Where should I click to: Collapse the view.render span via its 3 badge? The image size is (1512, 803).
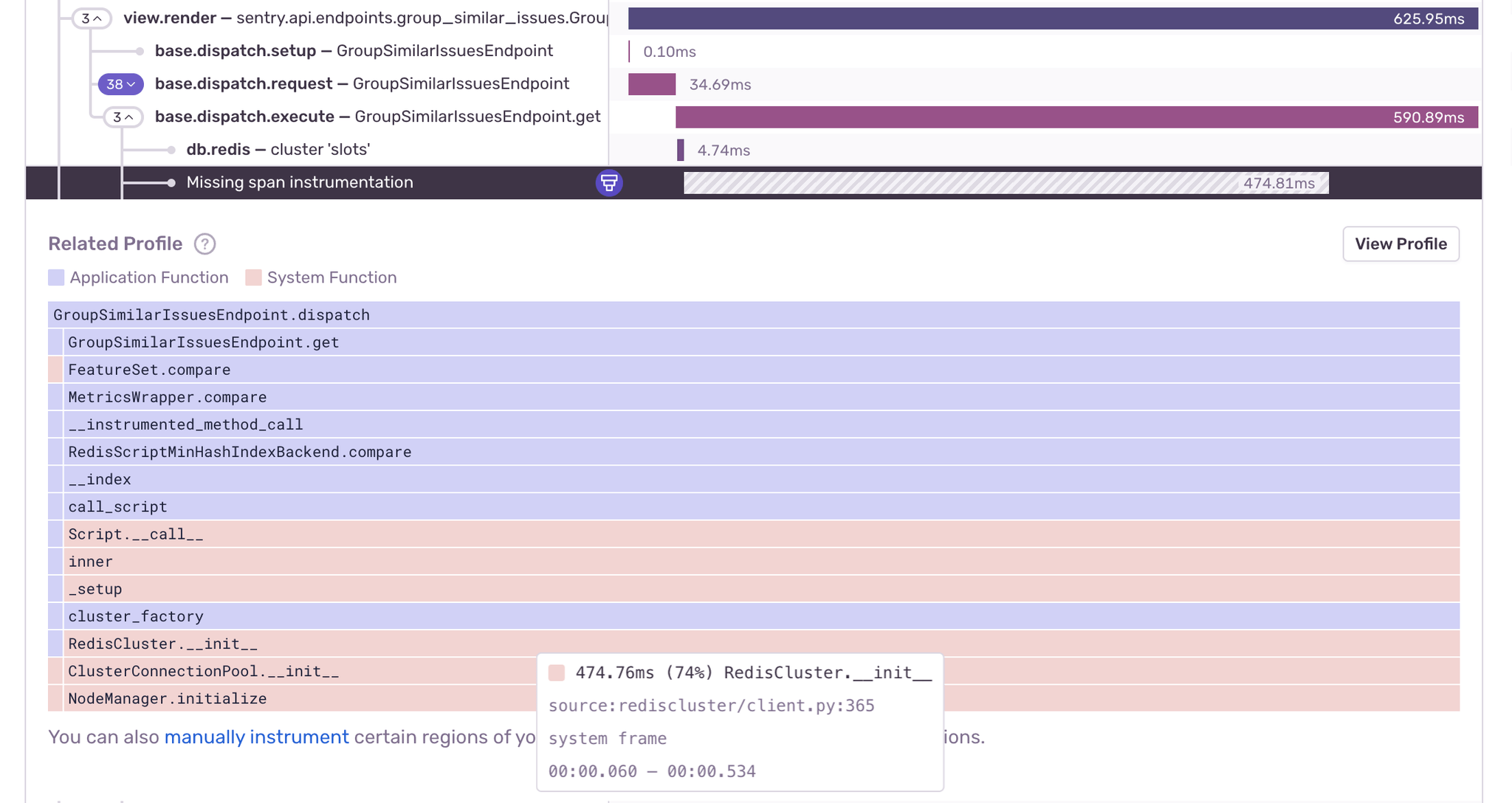pyautogui.click(x=91, y=18)
